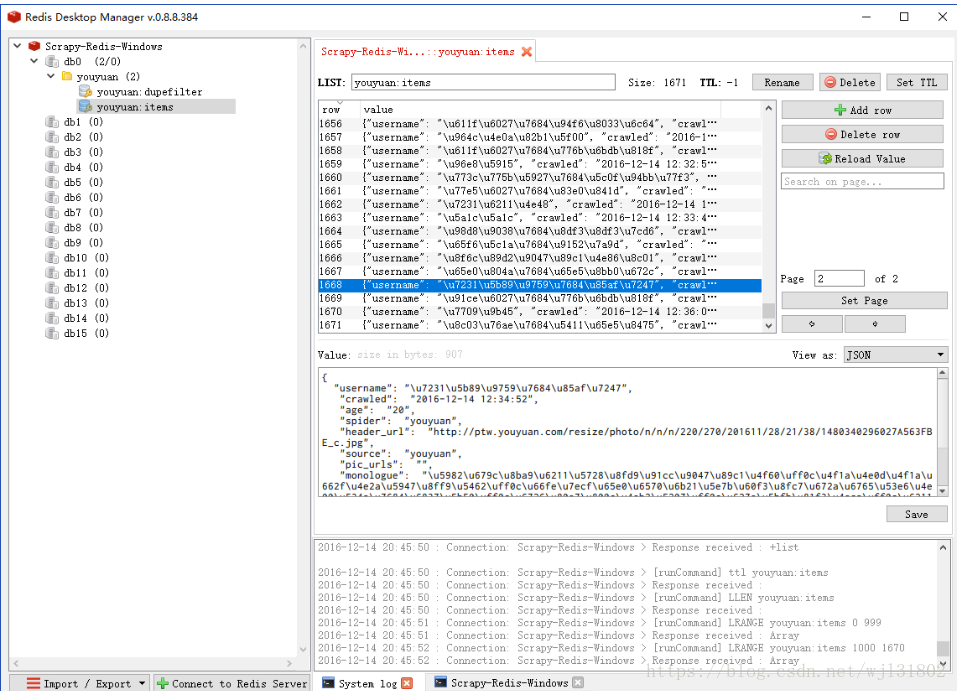Click the youyuan:items list key icon
This screenshot has width=957, height=691.
[85, 107]
